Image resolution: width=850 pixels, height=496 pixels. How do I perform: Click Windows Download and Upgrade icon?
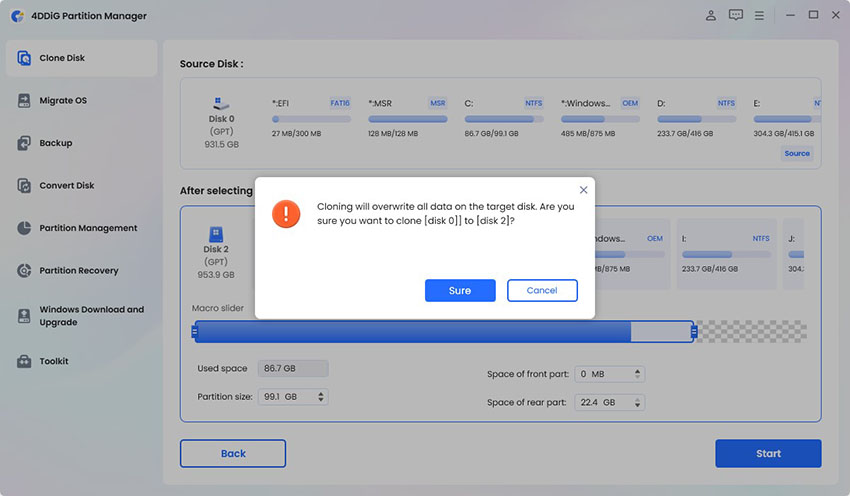pyautogui.click(x=24, y=316)
